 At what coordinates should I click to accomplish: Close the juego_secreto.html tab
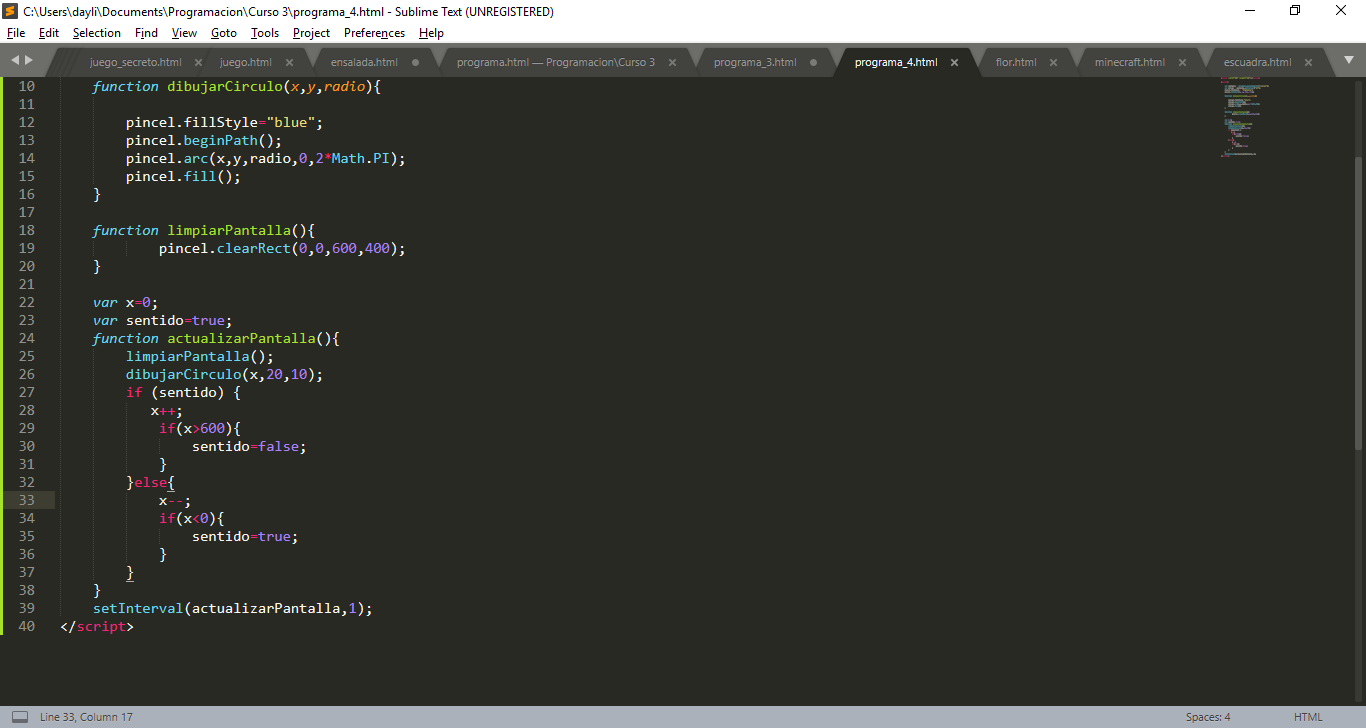(199, 62)
